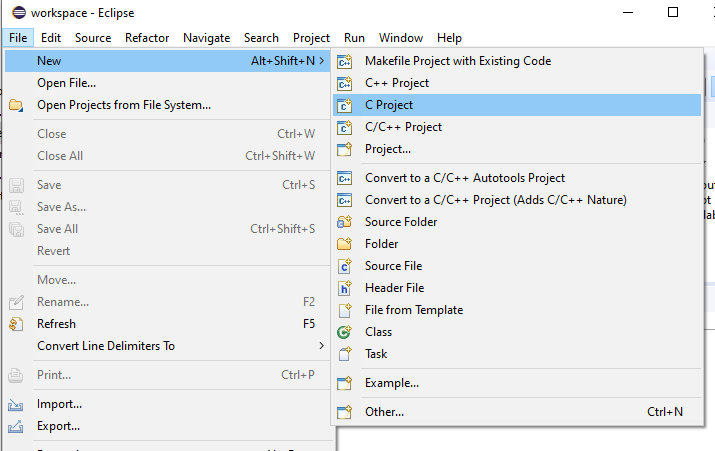Choose Makefile Project with Existing Code label
The width and height of the screenshot is (715, 451).
tap(458, 61)
